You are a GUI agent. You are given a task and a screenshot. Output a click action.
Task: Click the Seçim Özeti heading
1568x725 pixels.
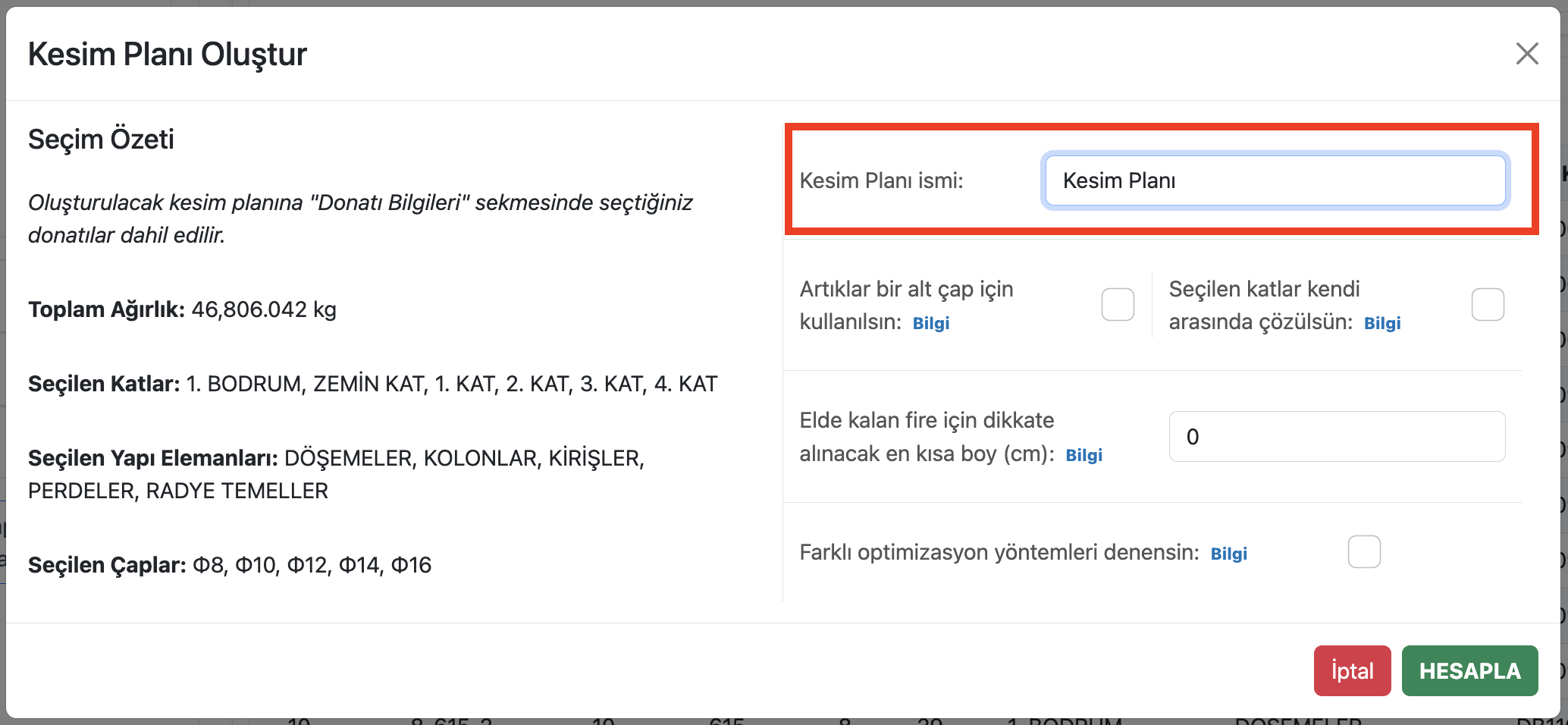[x=101, y=140]
